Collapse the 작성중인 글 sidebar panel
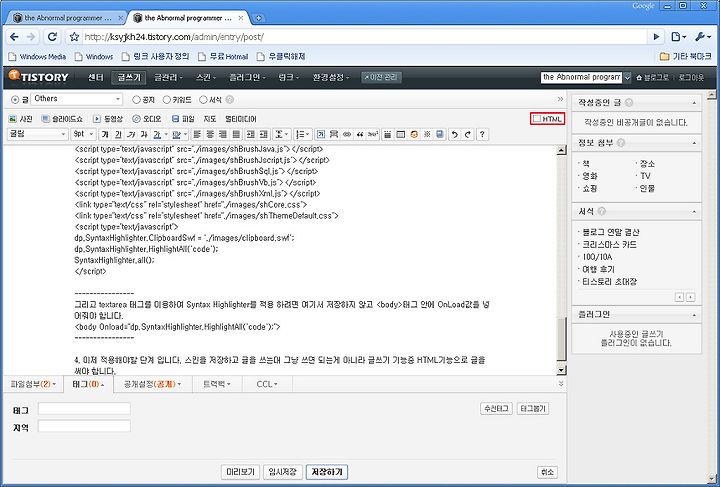The image size is (720, 487). [x=694, y=102]
